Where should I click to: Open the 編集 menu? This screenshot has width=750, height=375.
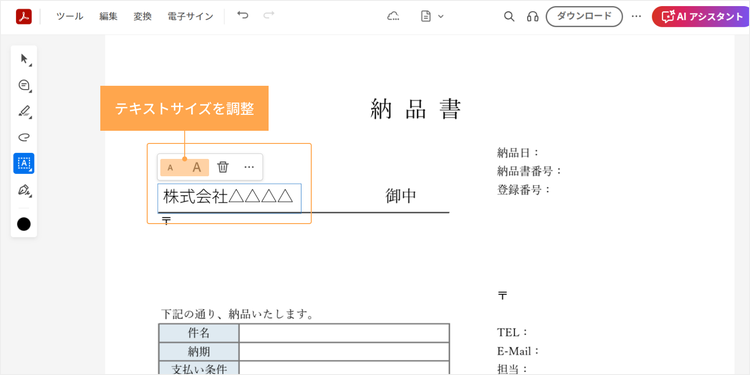click(109, 17)
